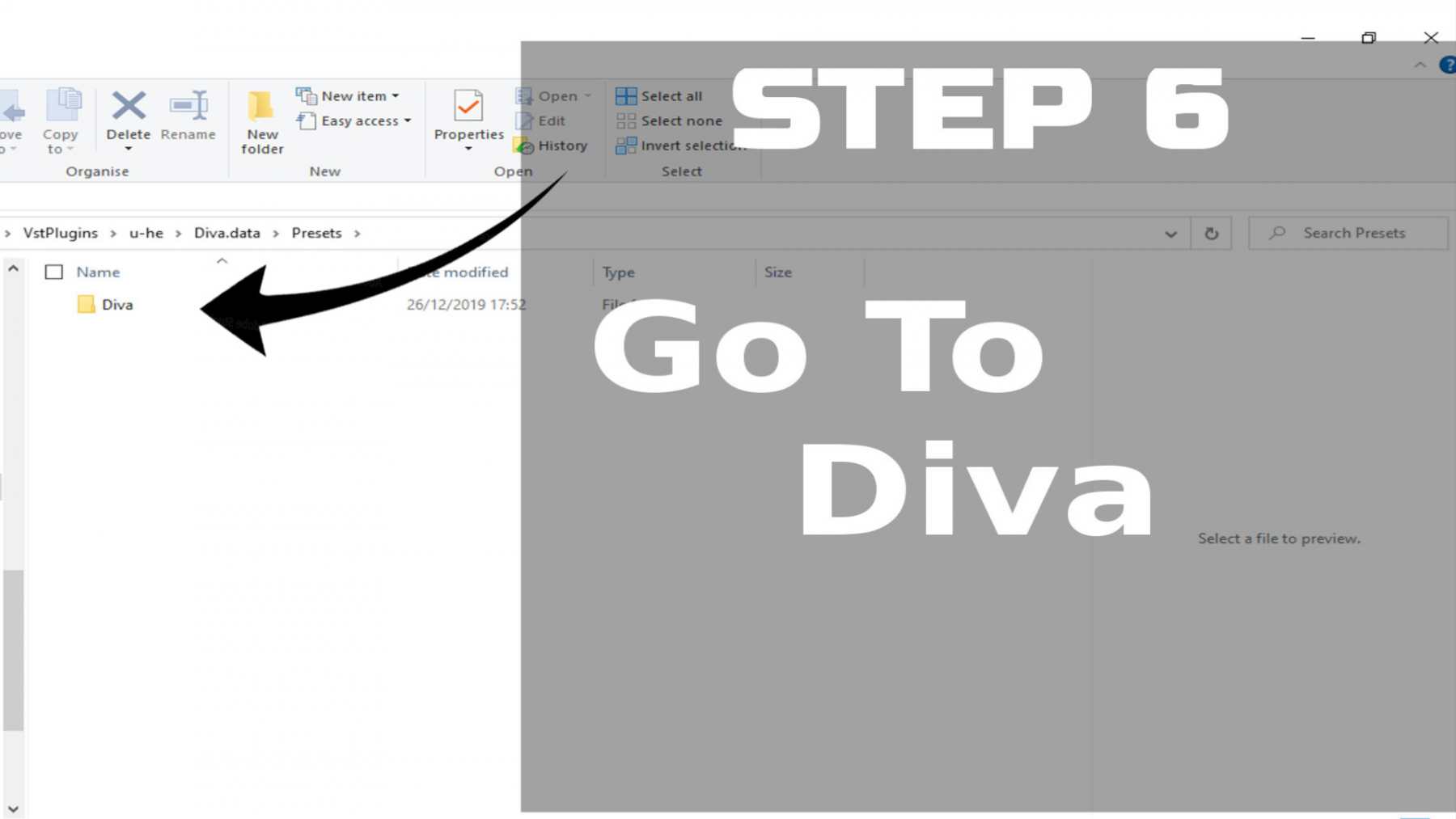Image resolution: width=1456 pixels, height=819 pixels.
Task: Expand the chevron after u-he in path
Action: (x=178, y=233)
